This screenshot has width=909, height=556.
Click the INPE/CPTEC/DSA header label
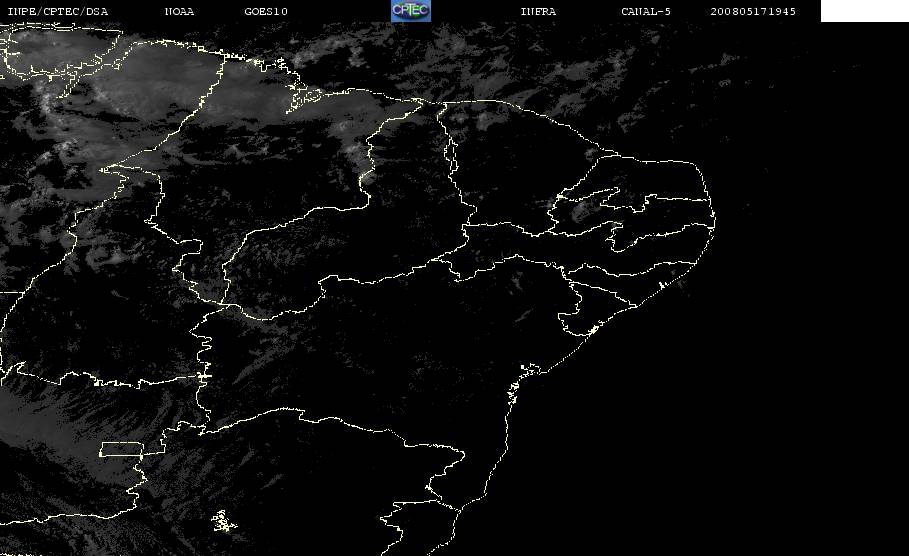[58, 12]
